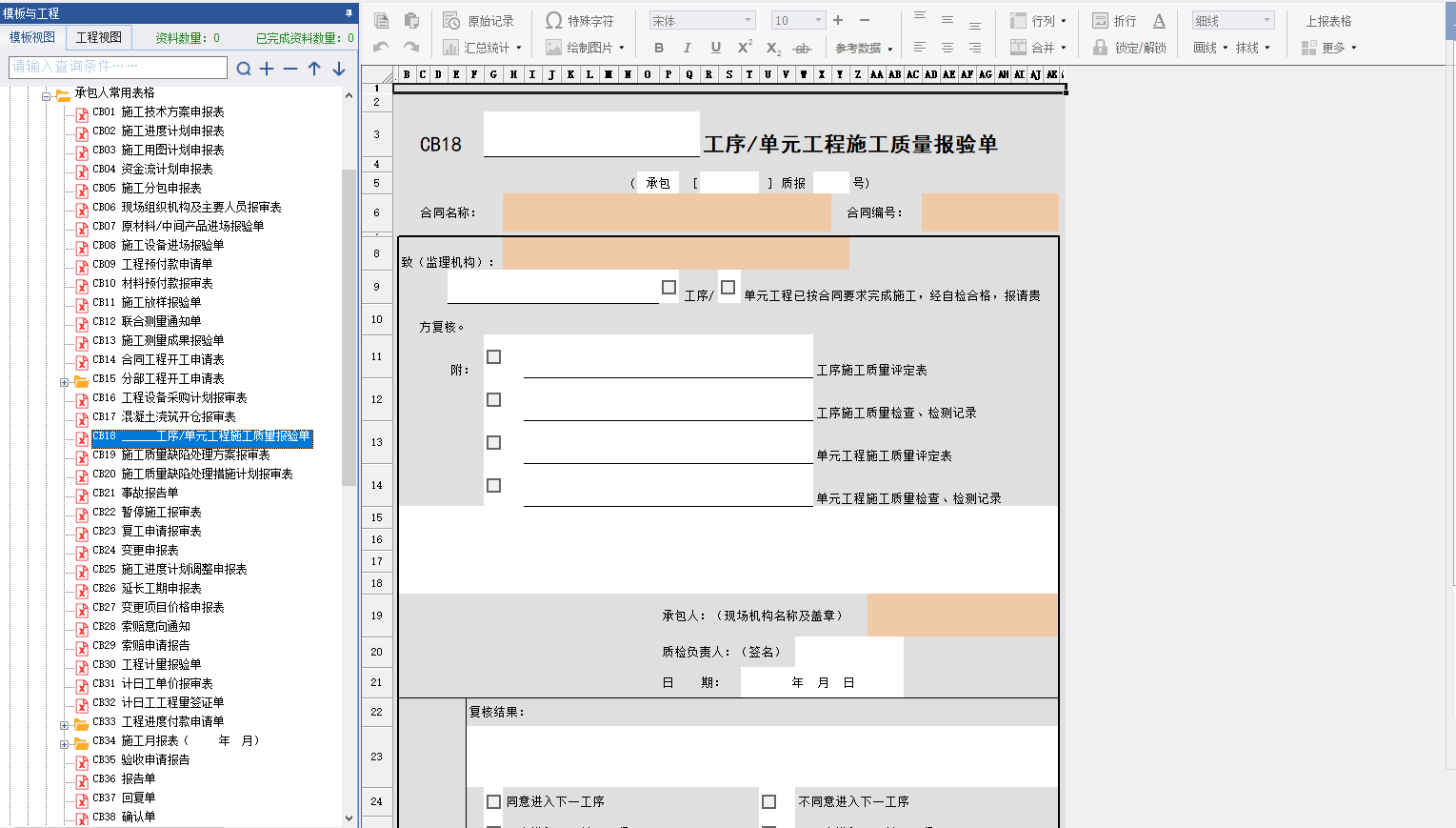
Task: Check the 工序施工质量评定表 attachment box
Action: pos(493,357)
